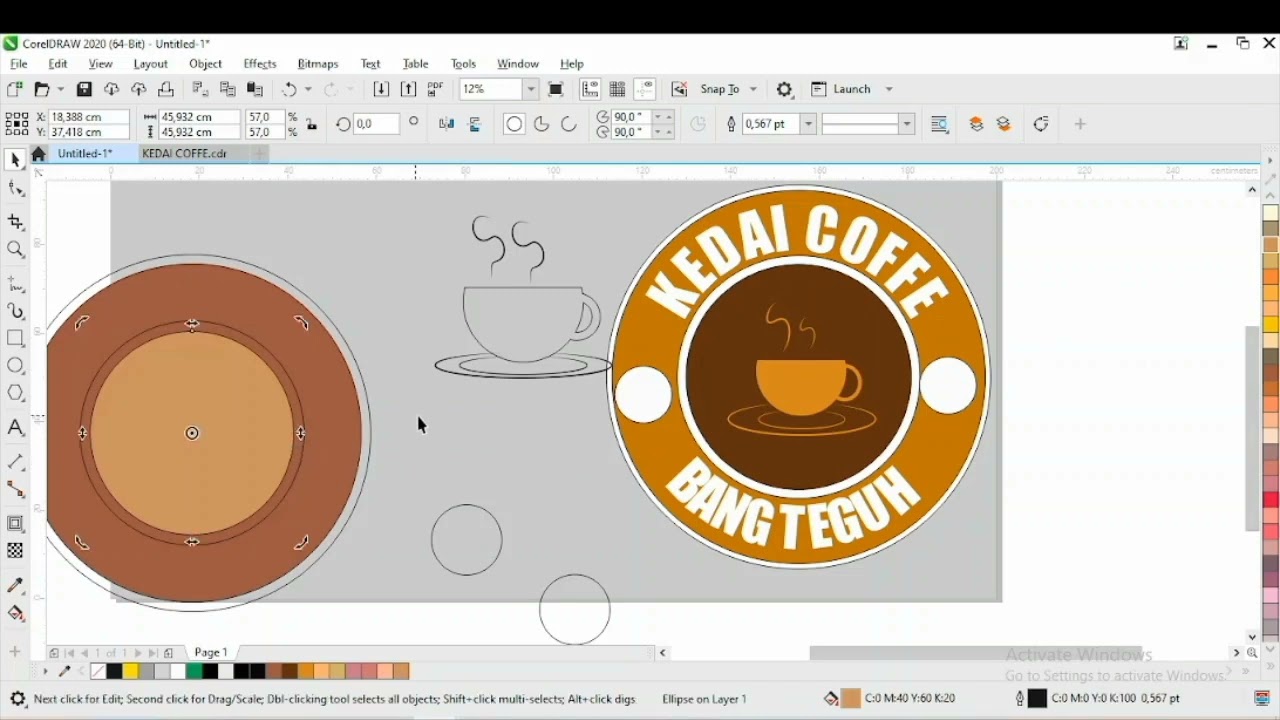
Task: Set ellipse shape to full ellipse
Action: click(514, 124)
